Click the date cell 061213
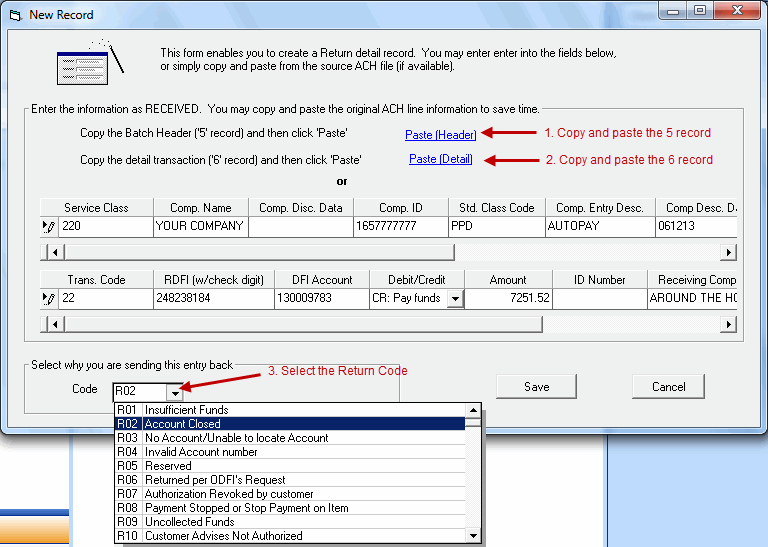The image size is (768, 547). tap(696, 227)
